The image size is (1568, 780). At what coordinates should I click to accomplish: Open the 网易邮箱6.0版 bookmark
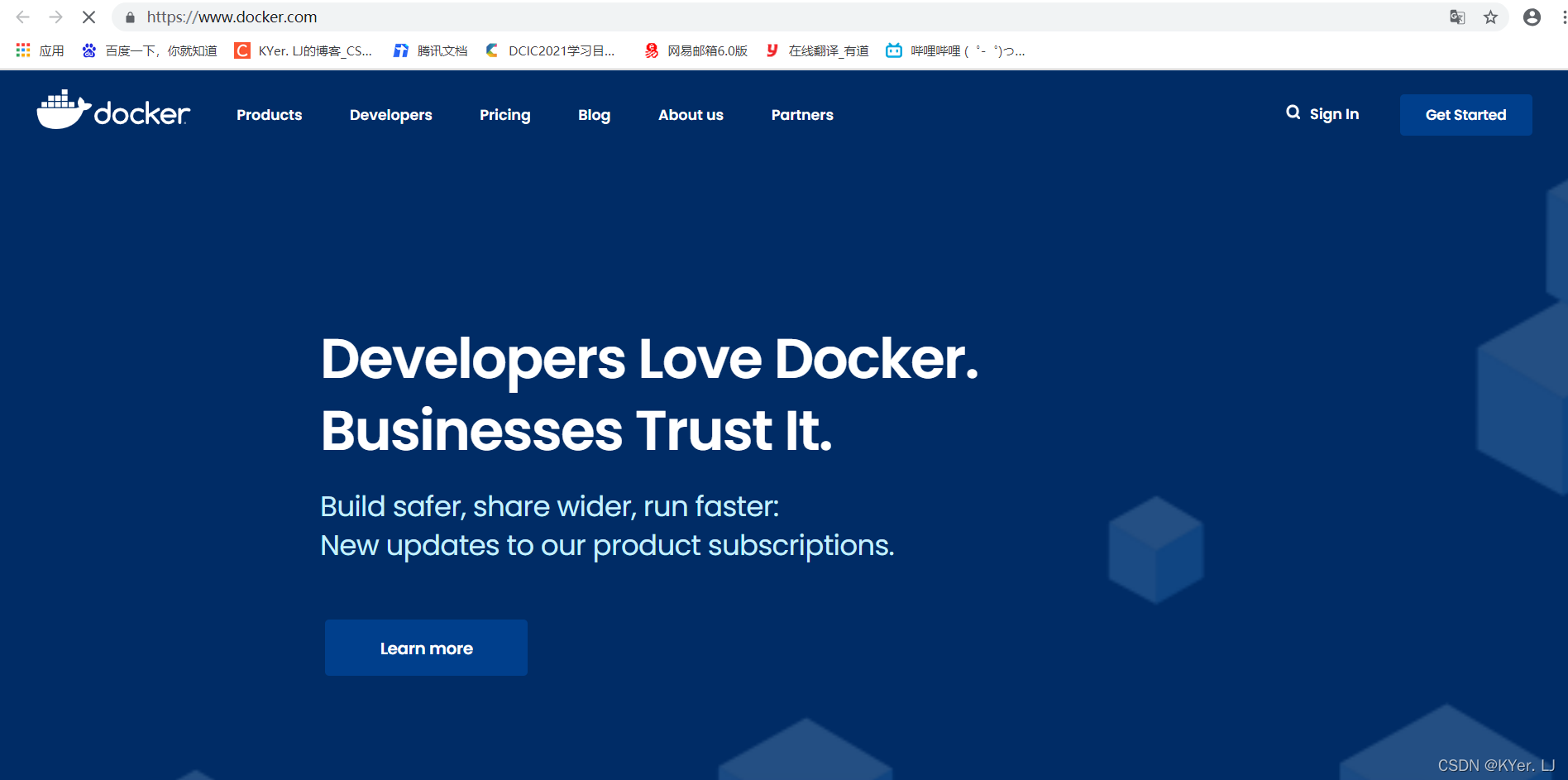click(x=696, y=50)
